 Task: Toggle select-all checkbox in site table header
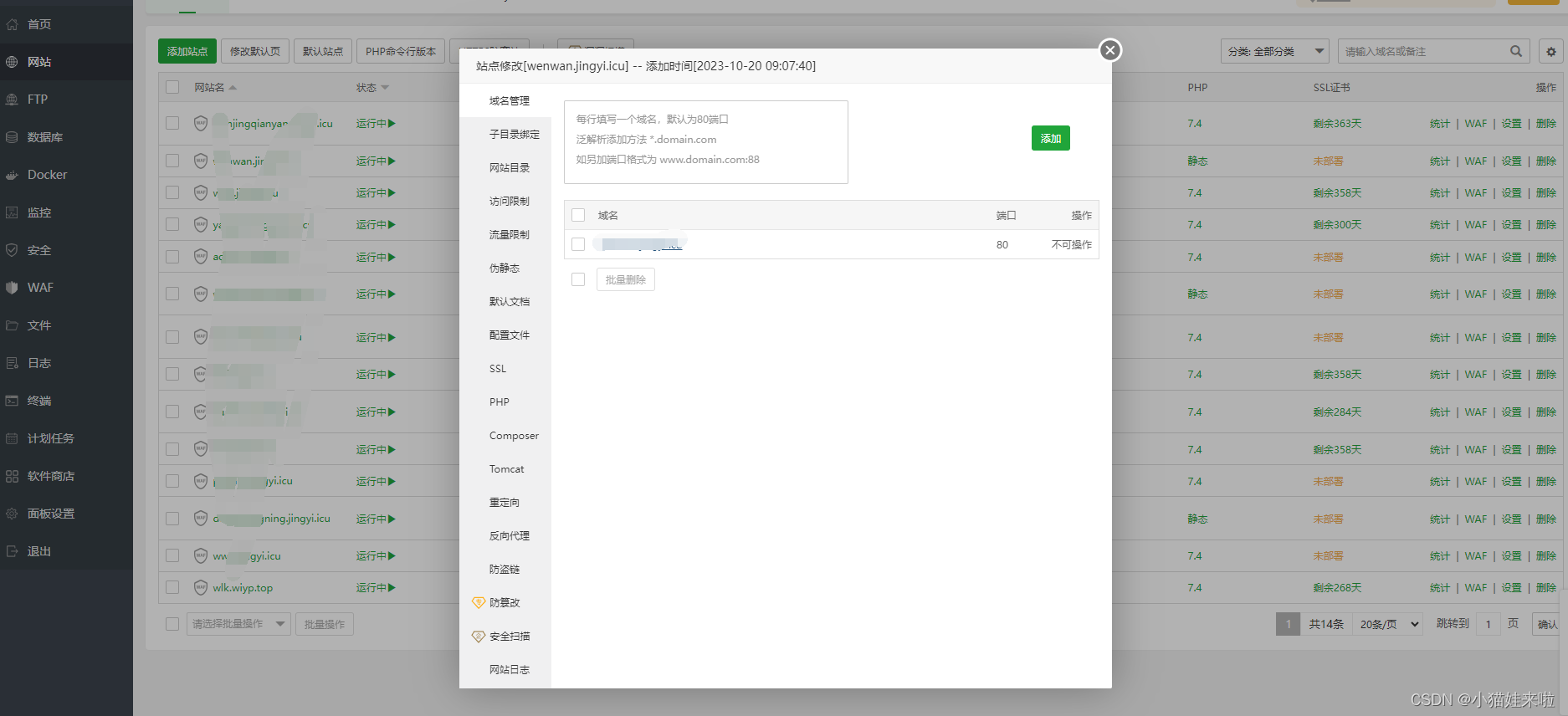click(172, 87)
